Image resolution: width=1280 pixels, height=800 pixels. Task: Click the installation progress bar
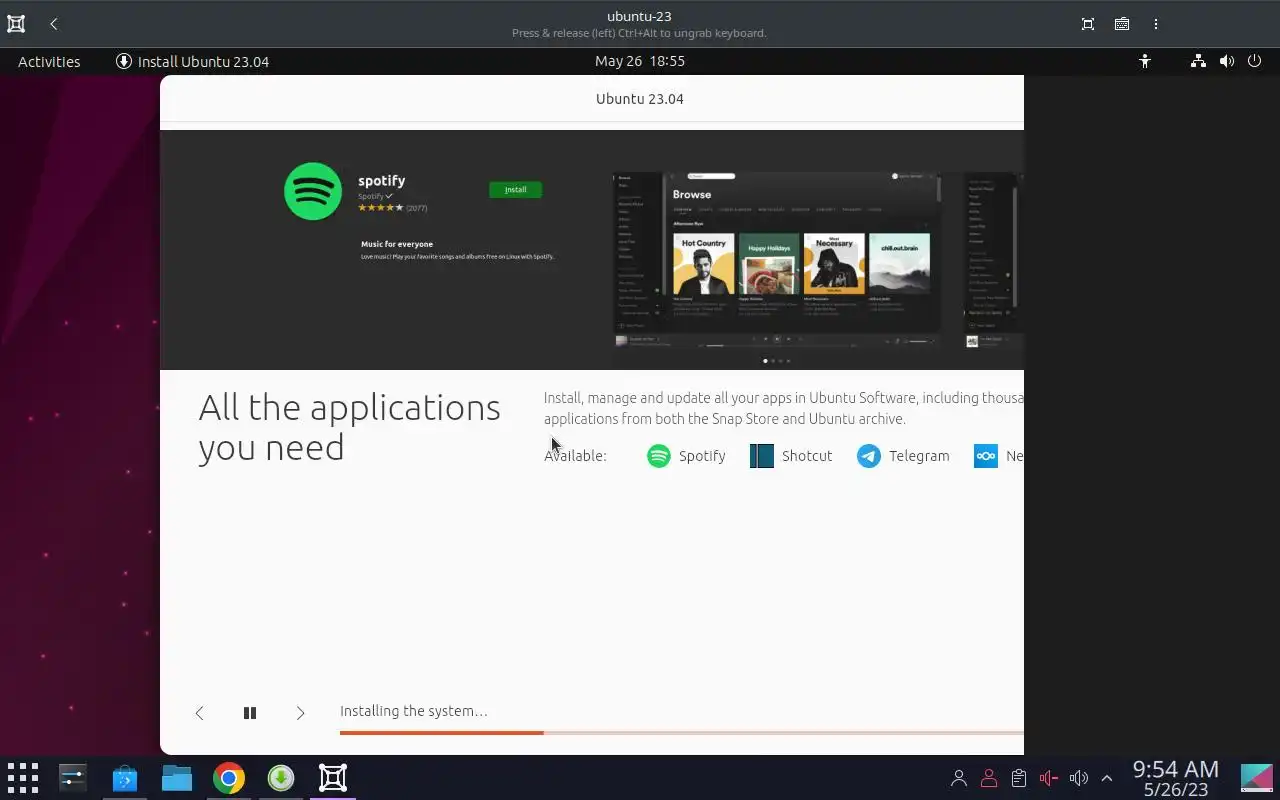click(x=682, y=733)
